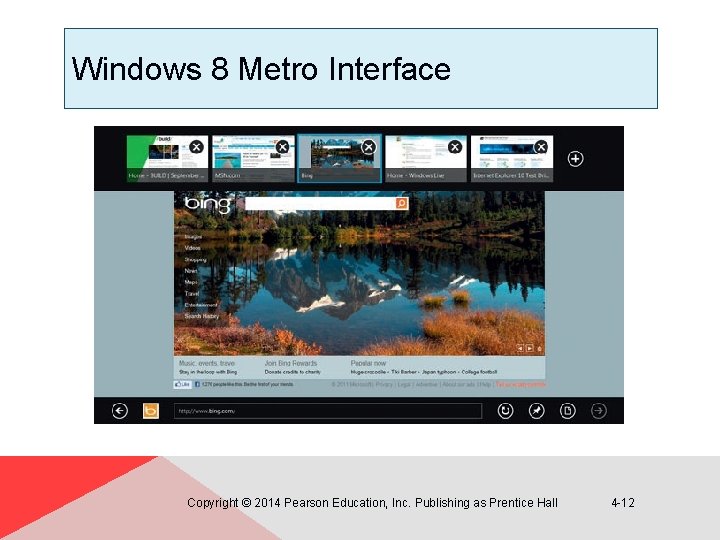Refresh the page with the reload icon
The height and width of the screenshot is (540, 720).
[x=505, y=411]
